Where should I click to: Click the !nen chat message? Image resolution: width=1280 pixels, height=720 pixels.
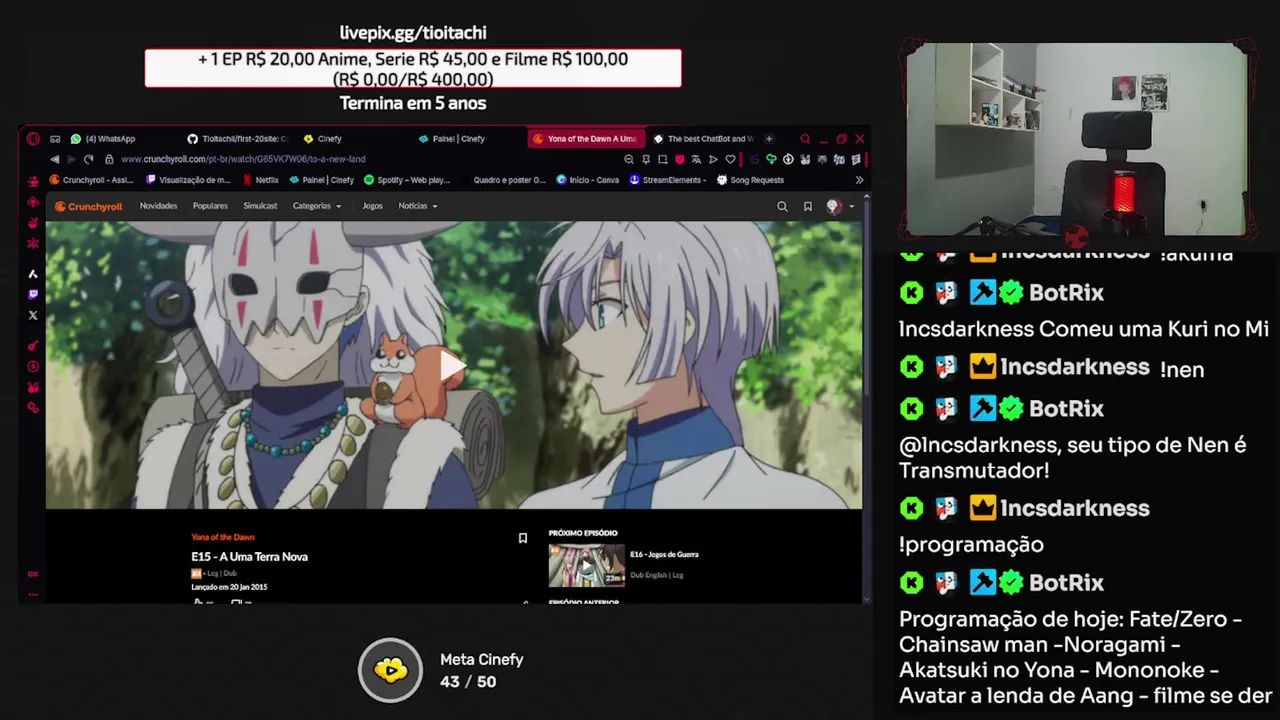(1182, 370)
